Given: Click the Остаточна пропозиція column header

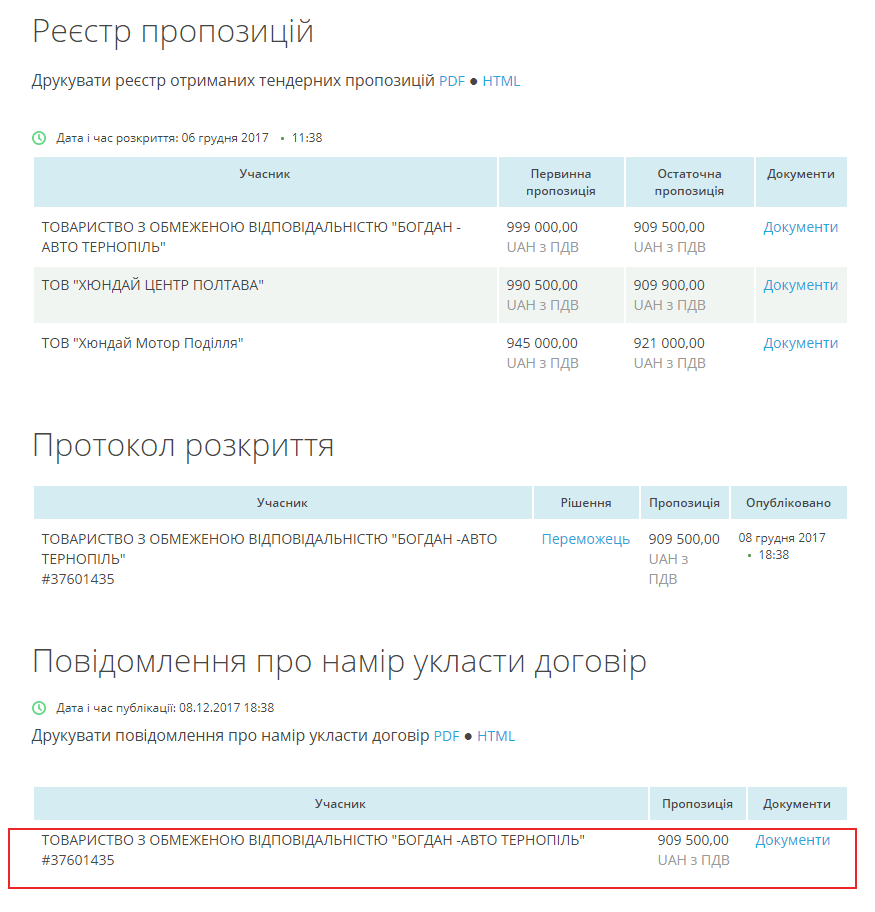Looking at the screenshot, I should tap(689, 182).
